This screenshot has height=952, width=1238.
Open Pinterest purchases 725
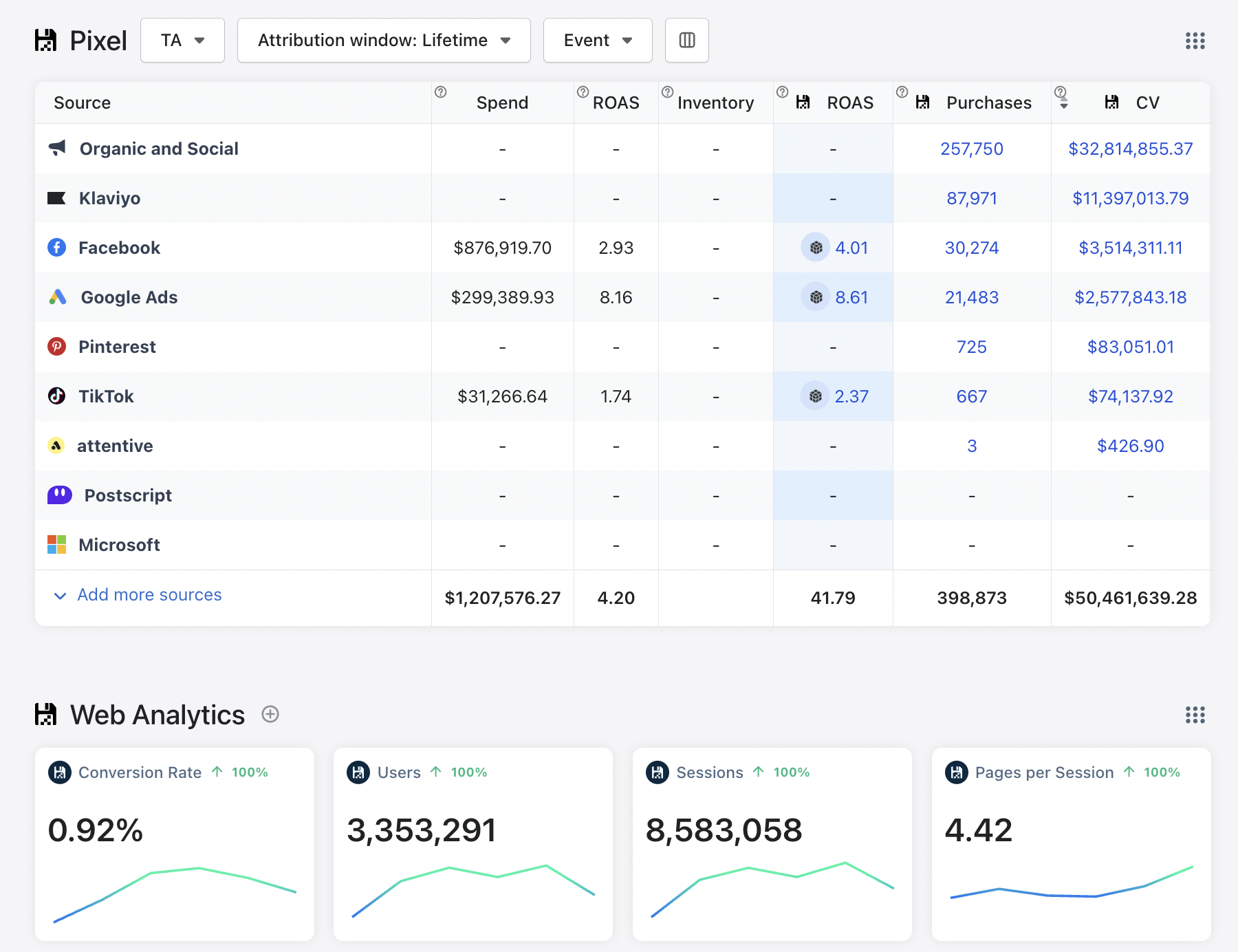coord(972,347)
